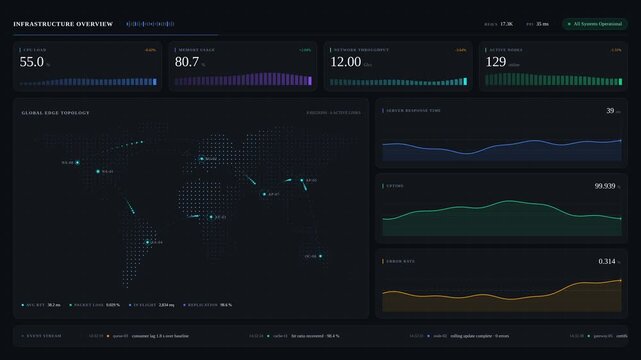Click the 129 Active Nodes value

(x=496, y=62)
